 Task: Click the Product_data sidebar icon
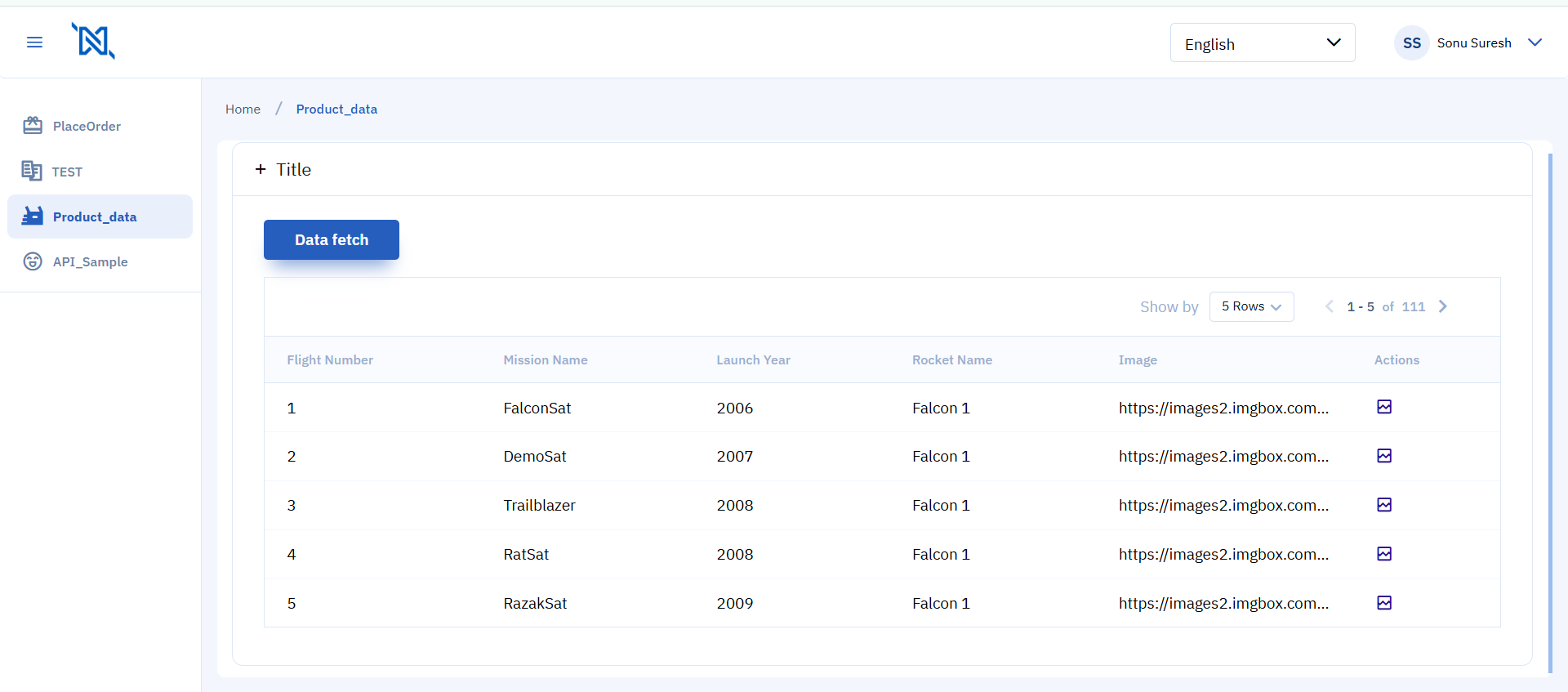33,217
